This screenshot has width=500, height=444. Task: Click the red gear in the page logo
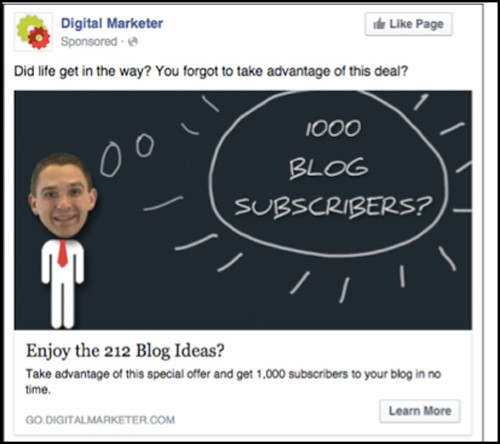coord(39,38)
